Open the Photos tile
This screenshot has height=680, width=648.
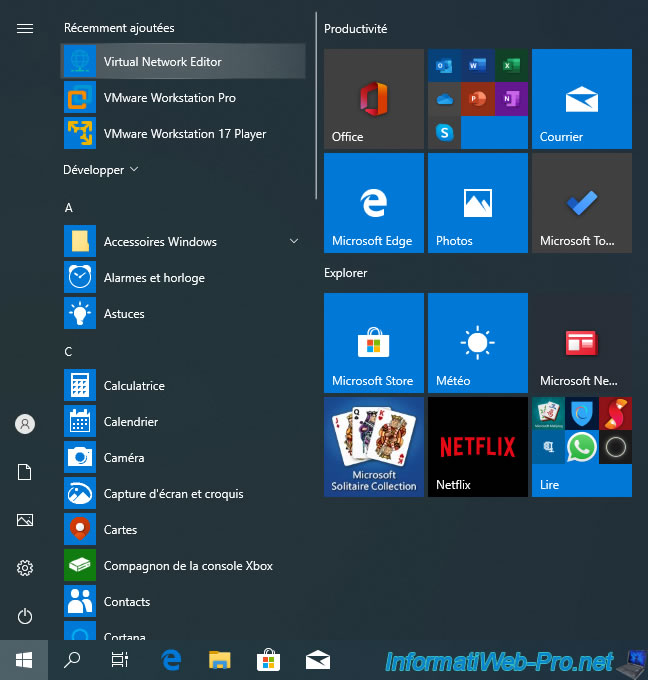click(x=478, y=203)
